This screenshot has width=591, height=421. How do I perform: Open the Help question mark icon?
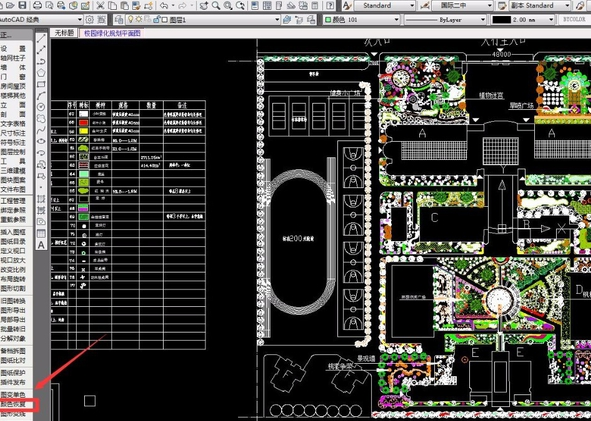[330, 5]
